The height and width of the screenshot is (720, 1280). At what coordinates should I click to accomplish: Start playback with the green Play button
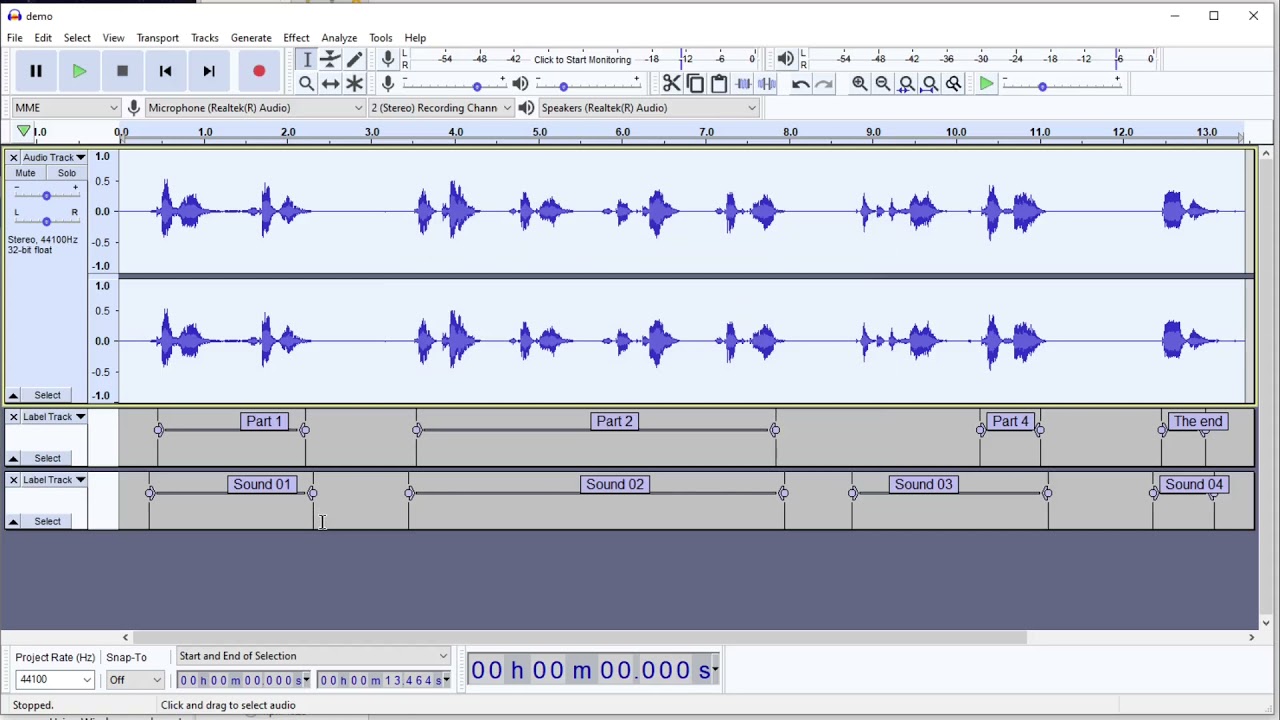tap(79, 71)
